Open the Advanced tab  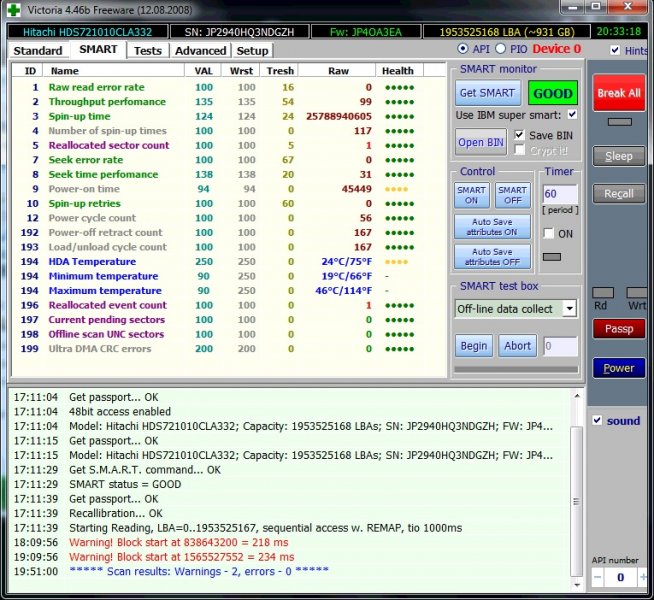click(x=200, y=50)
